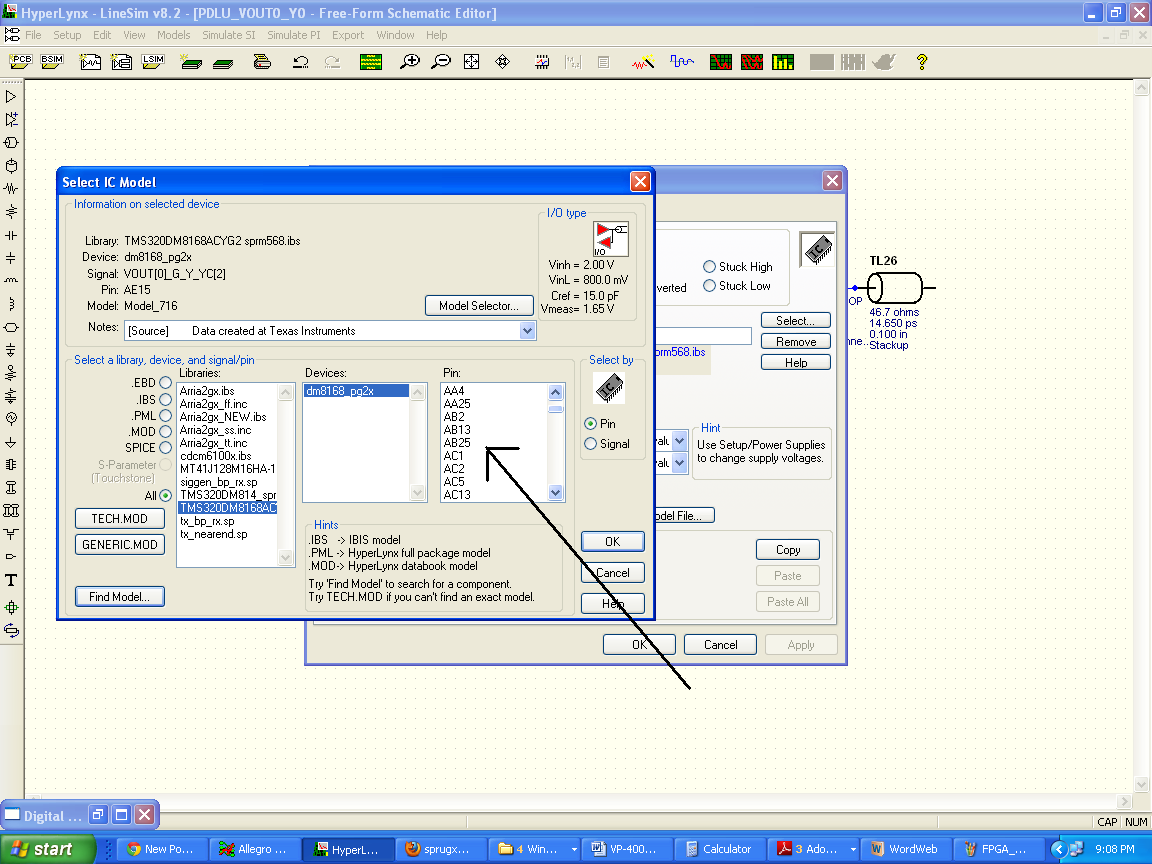This screenshot has height=864, width=1152.
Task: Click the Zoom In magnifier toolbar icon
Action: pos(409,62)
